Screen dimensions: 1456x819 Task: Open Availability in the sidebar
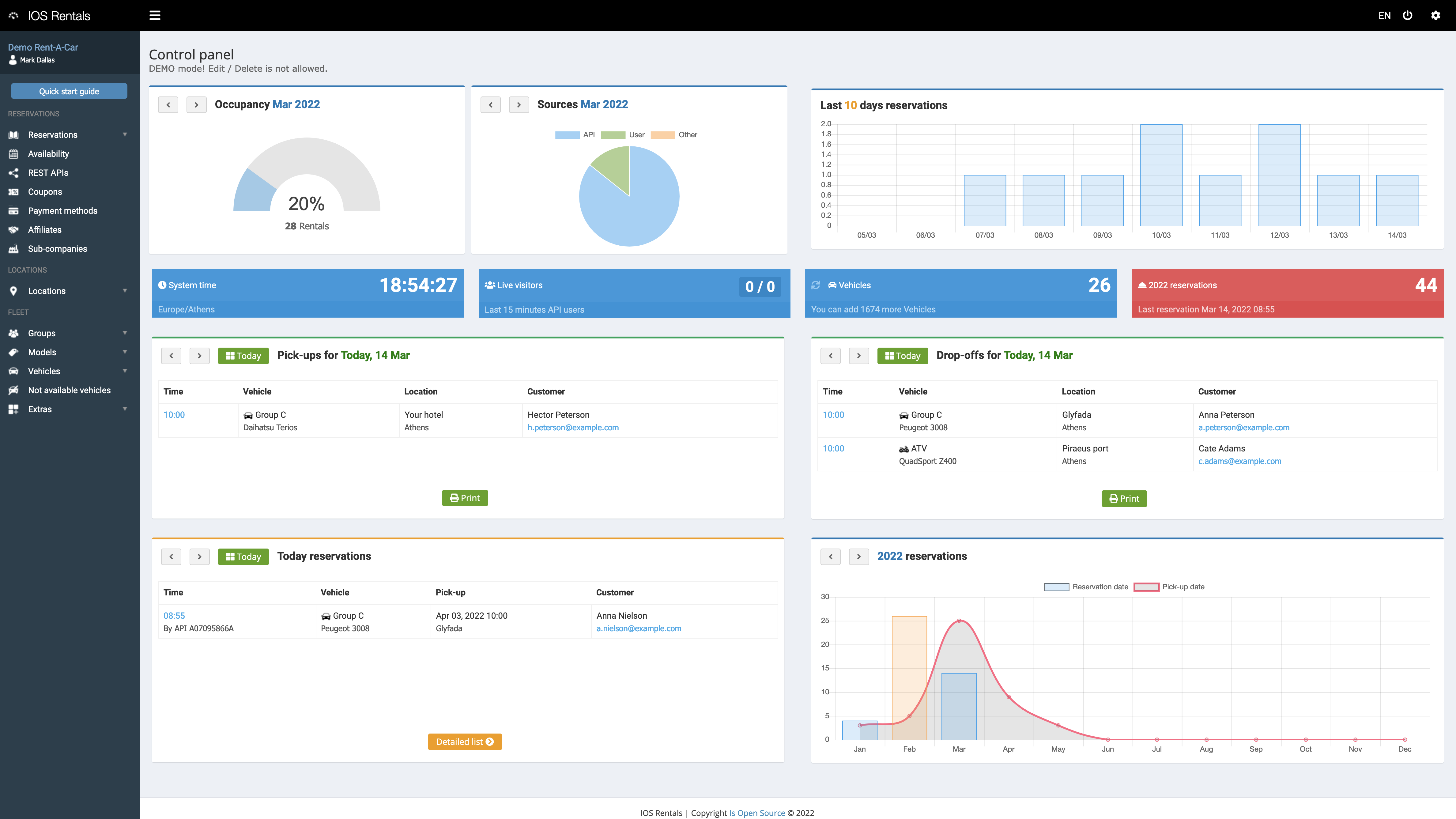tap(49, 154)
